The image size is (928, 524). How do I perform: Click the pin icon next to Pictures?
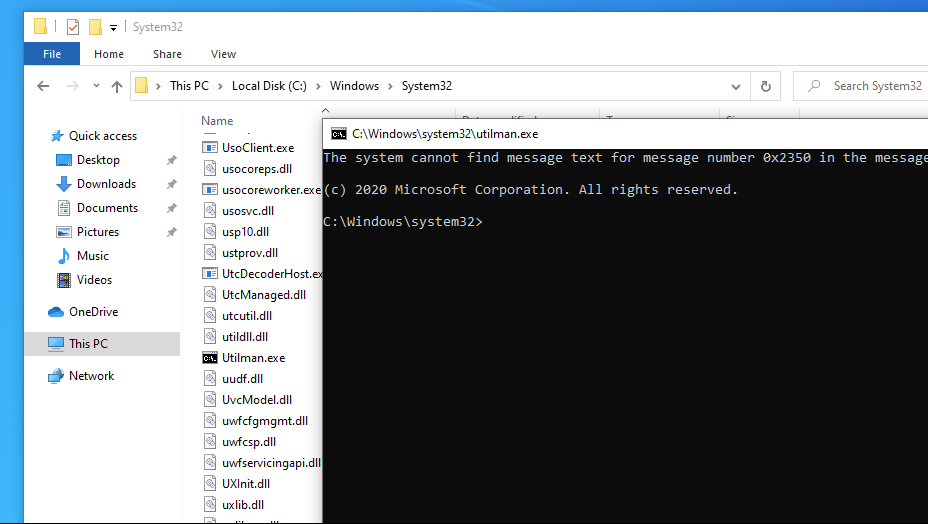click(172, 232)
